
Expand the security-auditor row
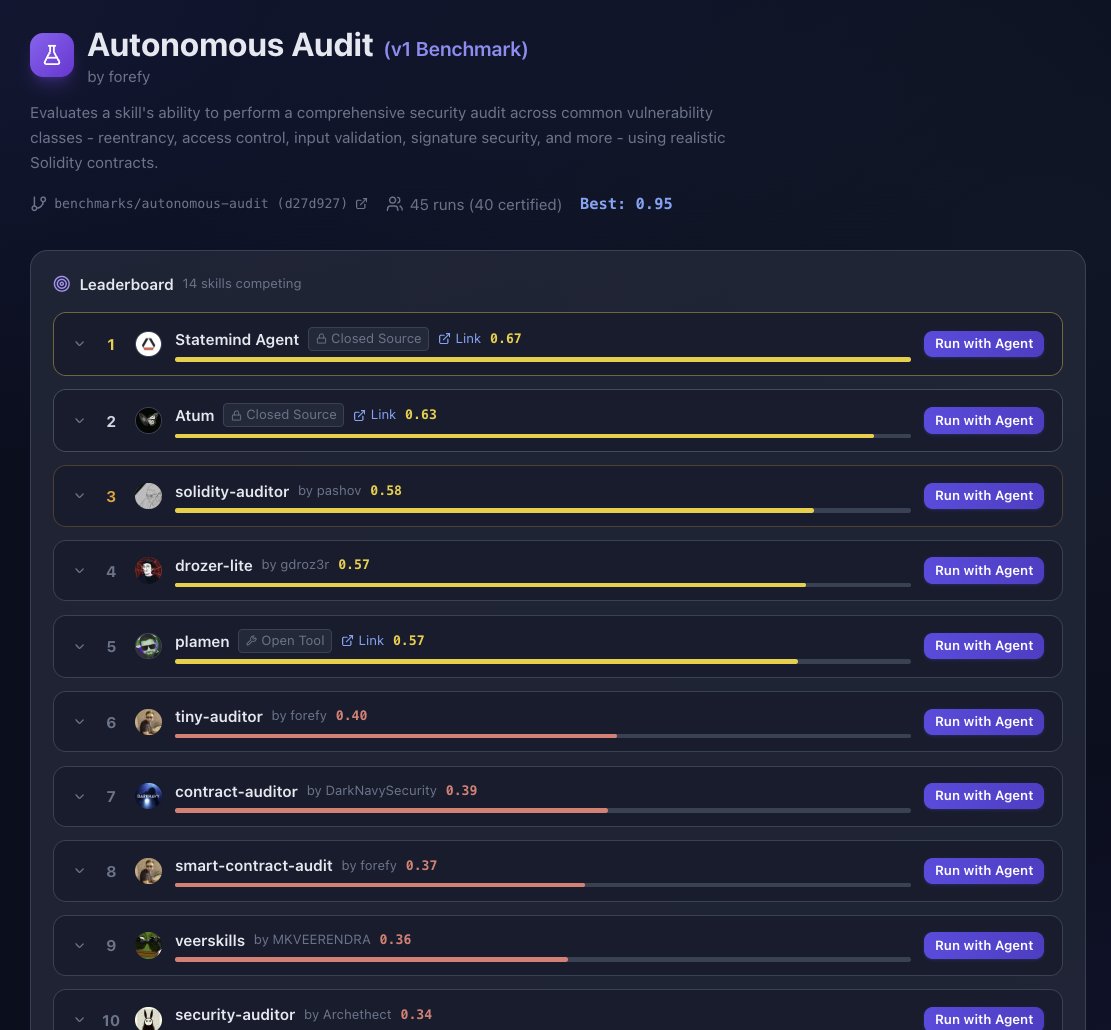point(79,1020)
